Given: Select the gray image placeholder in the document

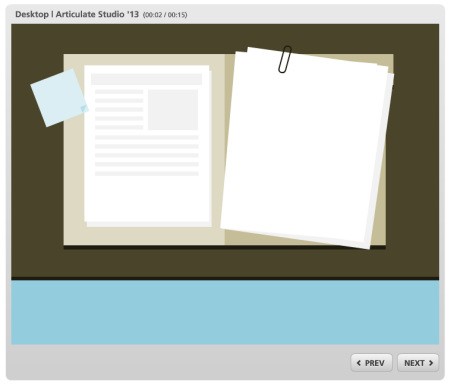Looking at the screenshot, I should 173,110.
